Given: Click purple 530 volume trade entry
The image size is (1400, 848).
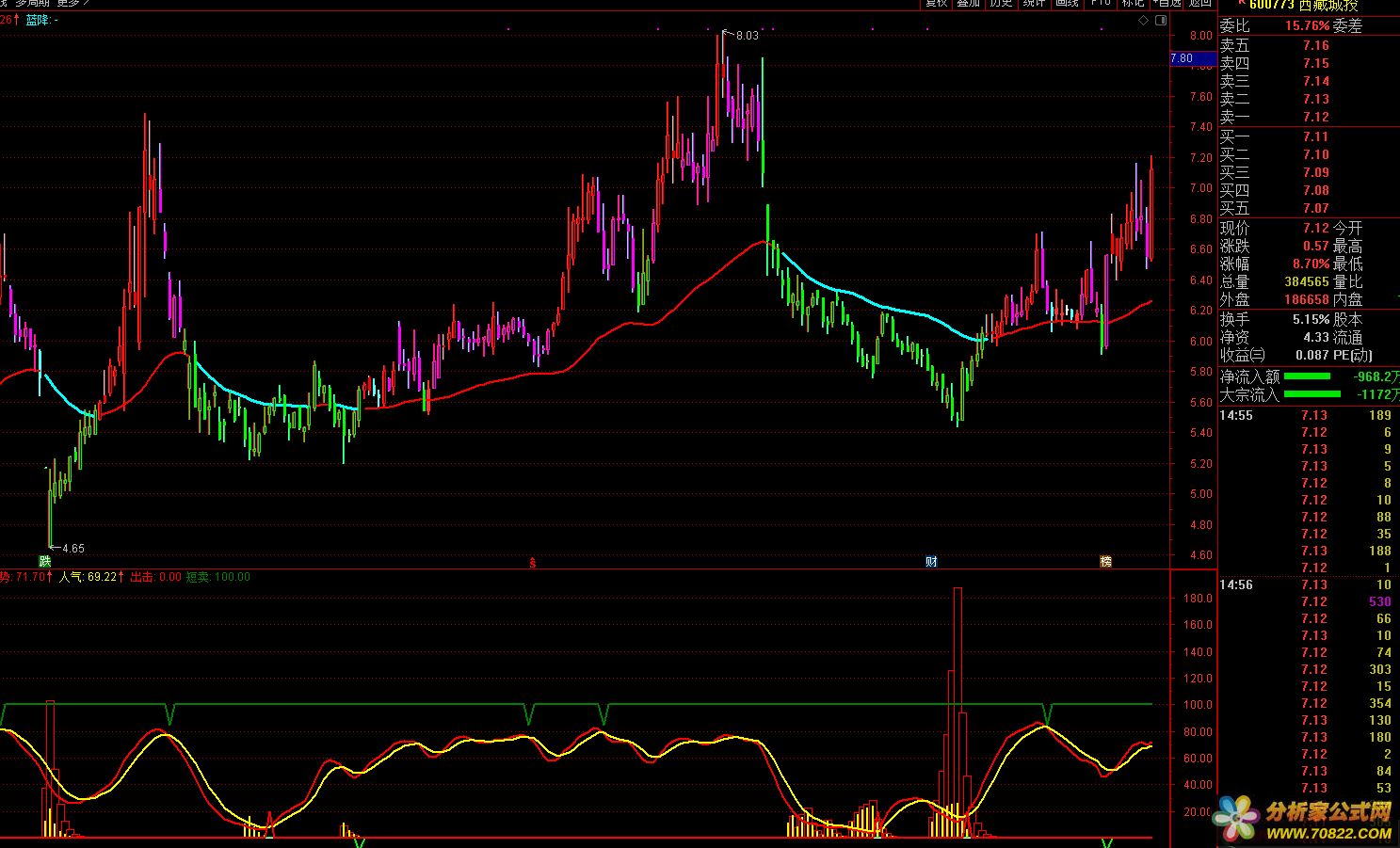Looking at the screenshot, I should click(x=1380, y=601).
